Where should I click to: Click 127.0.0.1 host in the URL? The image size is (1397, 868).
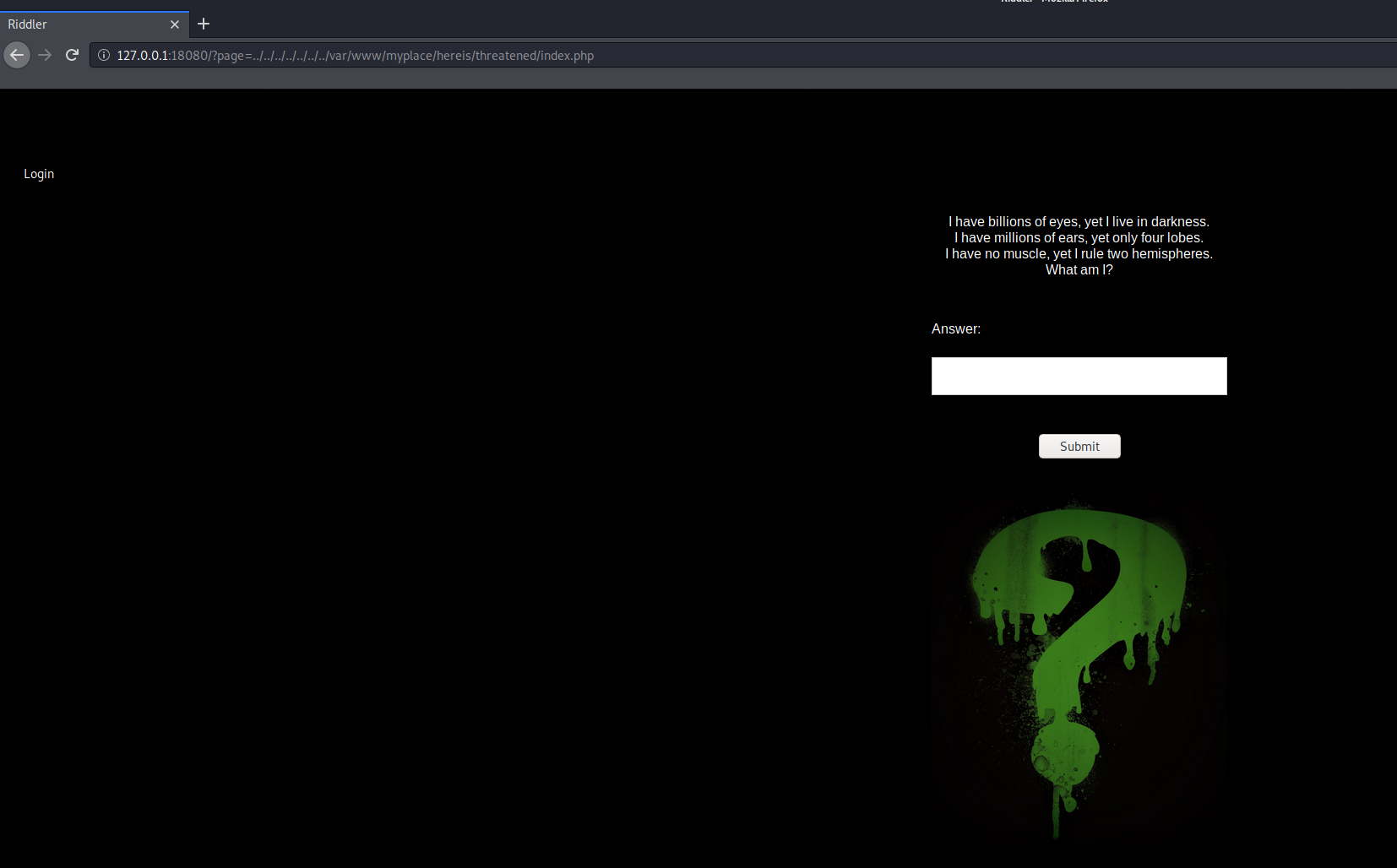tap(143, 56)
